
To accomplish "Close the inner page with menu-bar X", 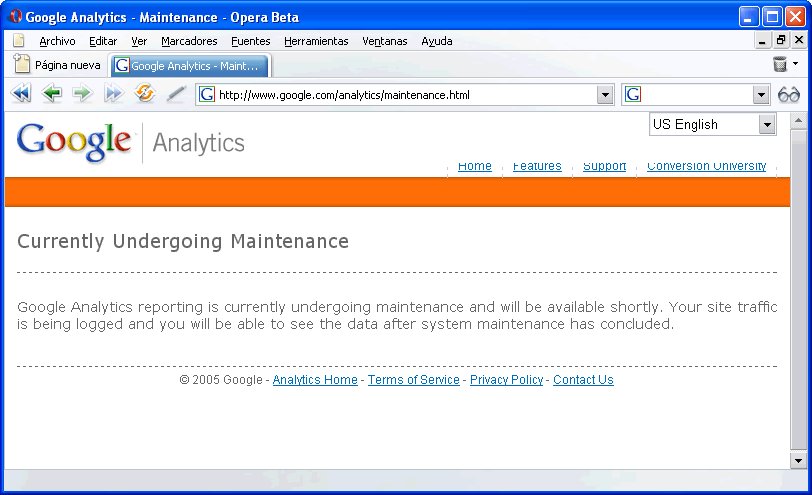I will coord(799,40).
